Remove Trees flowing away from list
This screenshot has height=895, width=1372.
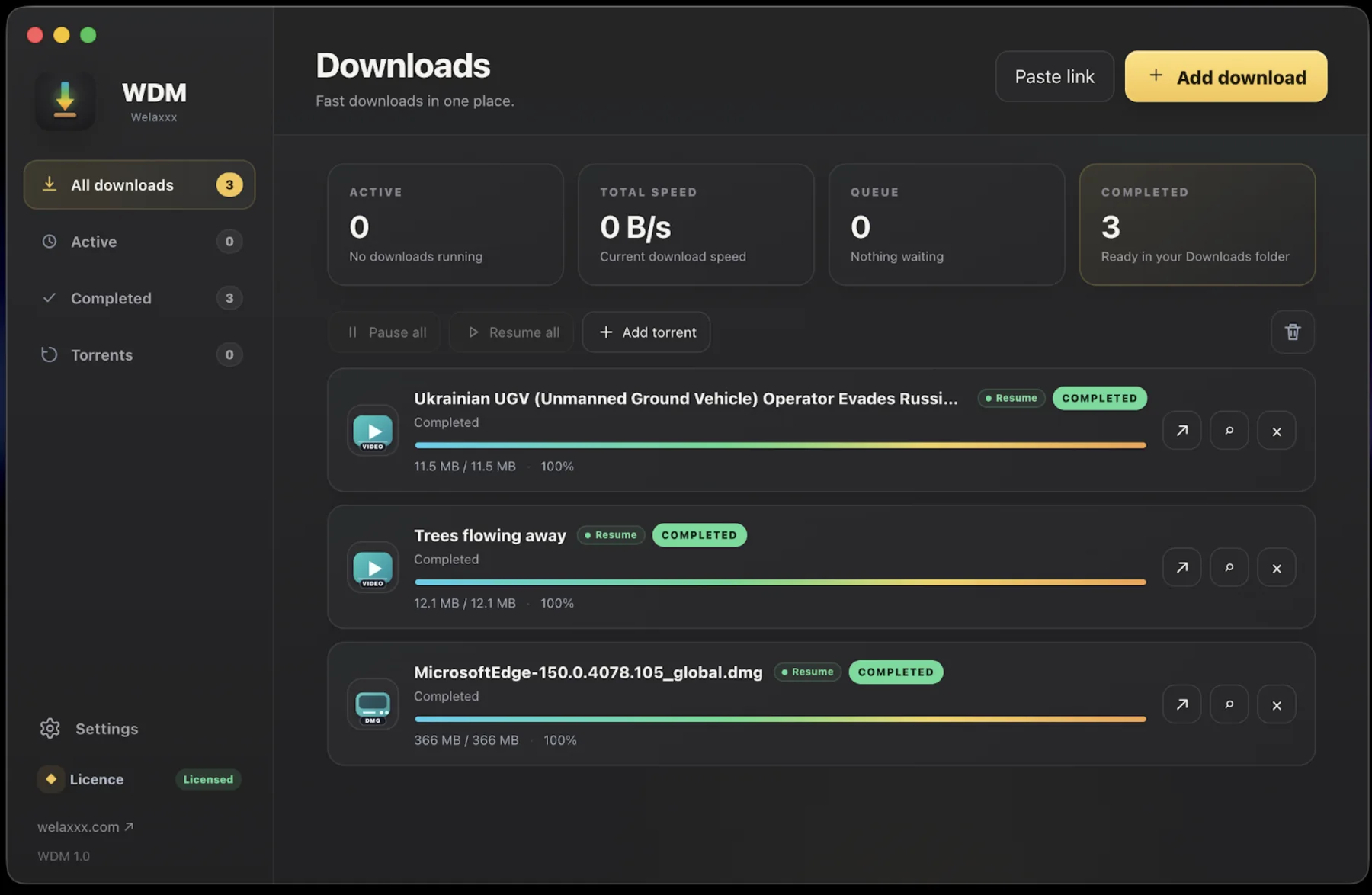click(x=1277, y=567)
